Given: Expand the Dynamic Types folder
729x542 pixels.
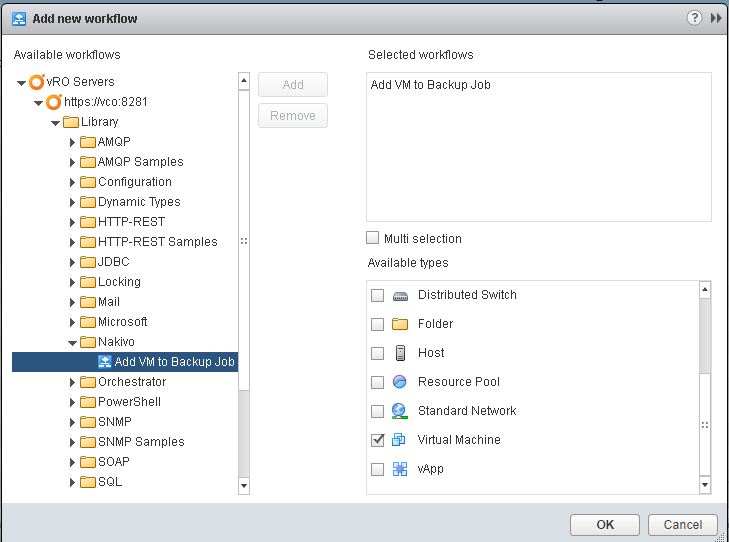Looking at the screenshot, I should pos(72,202).
